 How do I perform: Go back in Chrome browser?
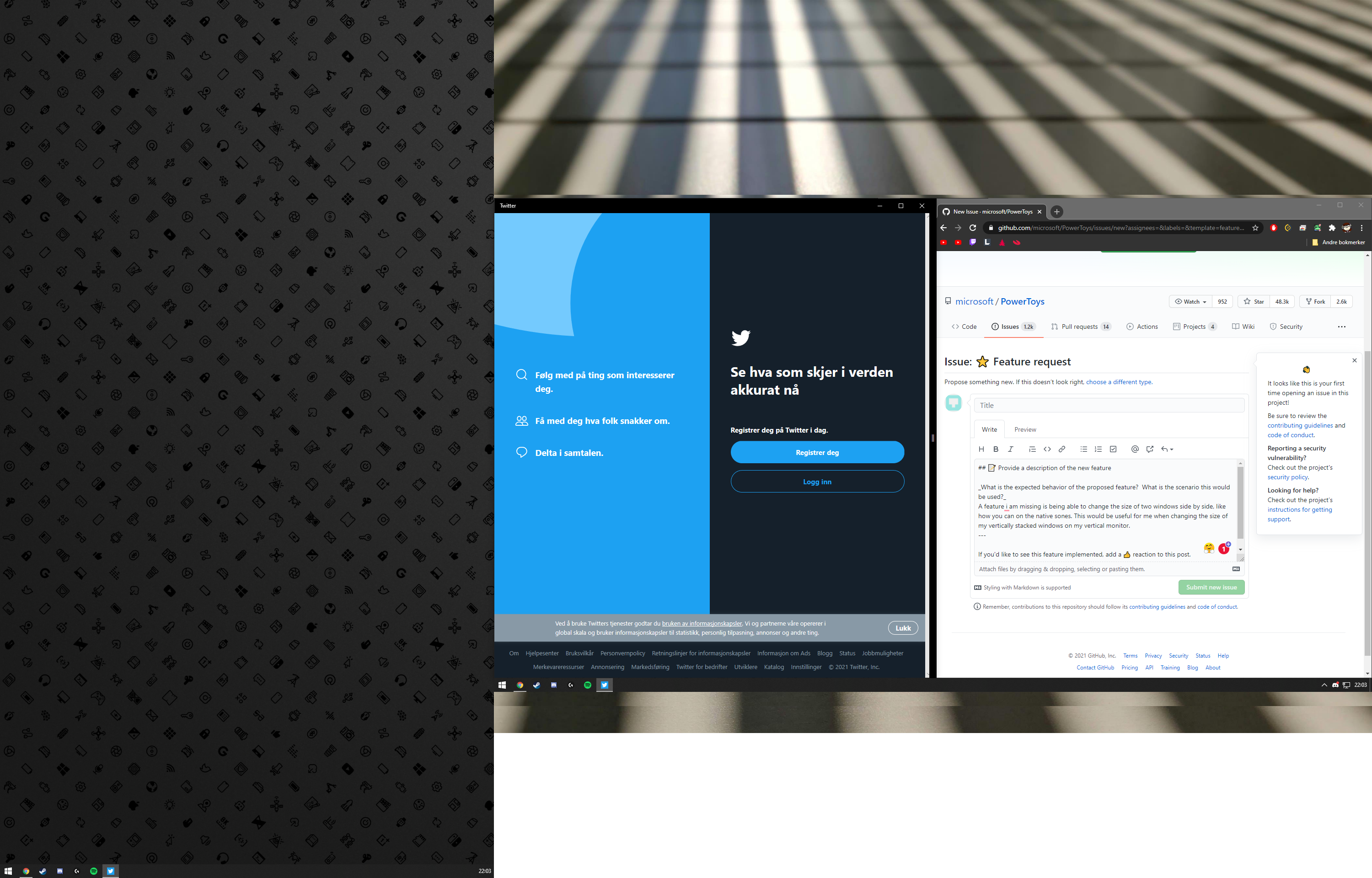(x=943, y=228)
